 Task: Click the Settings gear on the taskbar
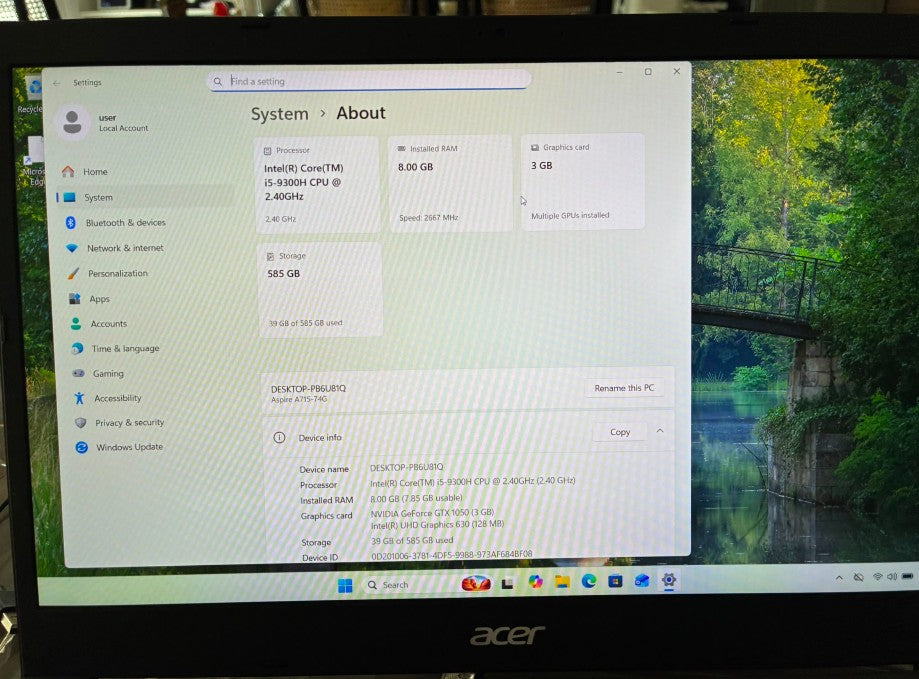(x=669, y=580)
